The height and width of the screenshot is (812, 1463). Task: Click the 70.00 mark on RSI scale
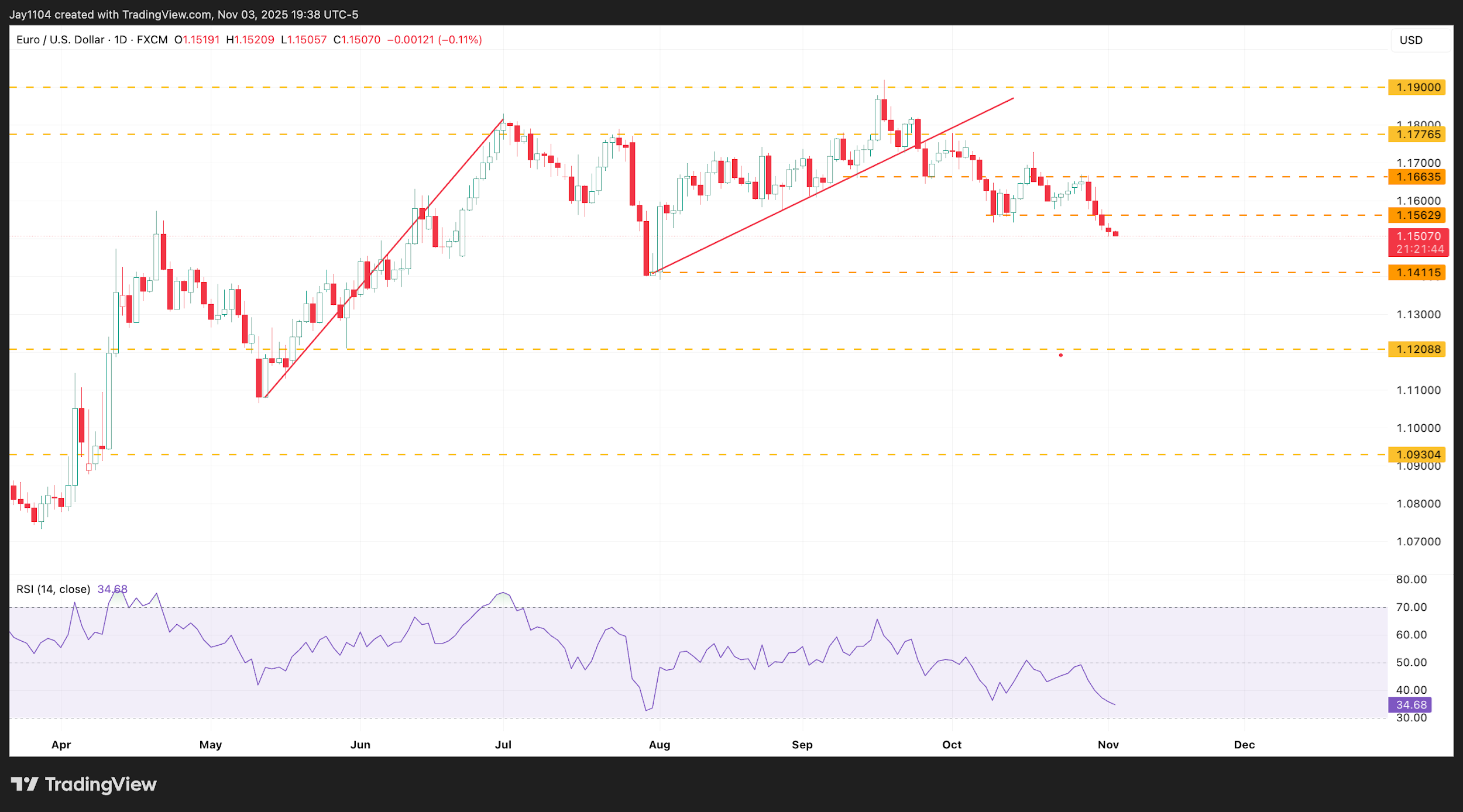(1411, 607)
